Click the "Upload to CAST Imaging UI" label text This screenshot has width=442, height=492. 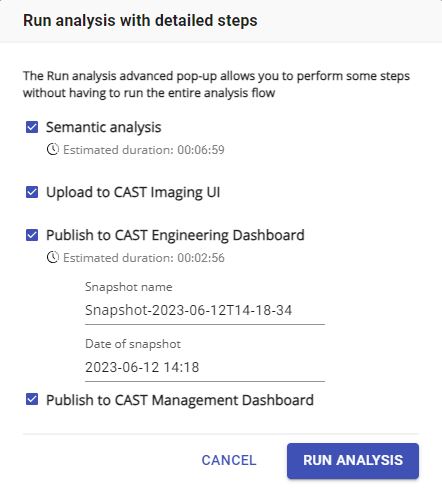click(133, 192)
